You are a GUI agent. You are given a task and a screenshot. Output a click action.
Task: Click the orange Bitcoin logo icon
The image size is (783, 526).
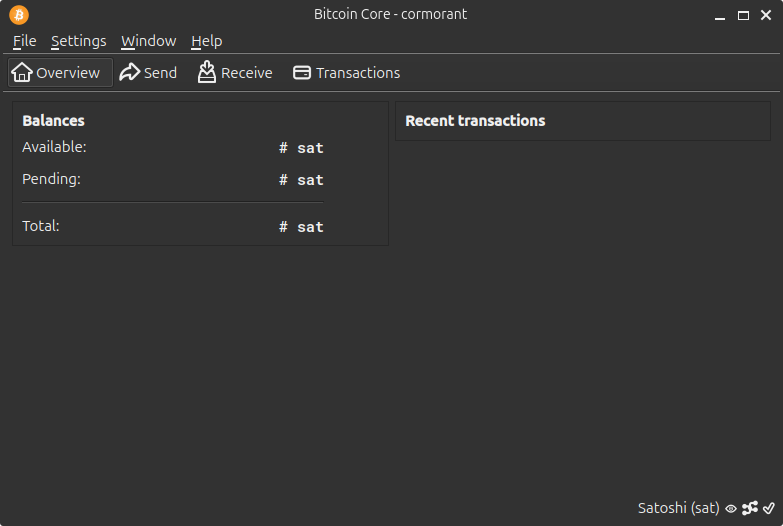click(x=19, y=15)
